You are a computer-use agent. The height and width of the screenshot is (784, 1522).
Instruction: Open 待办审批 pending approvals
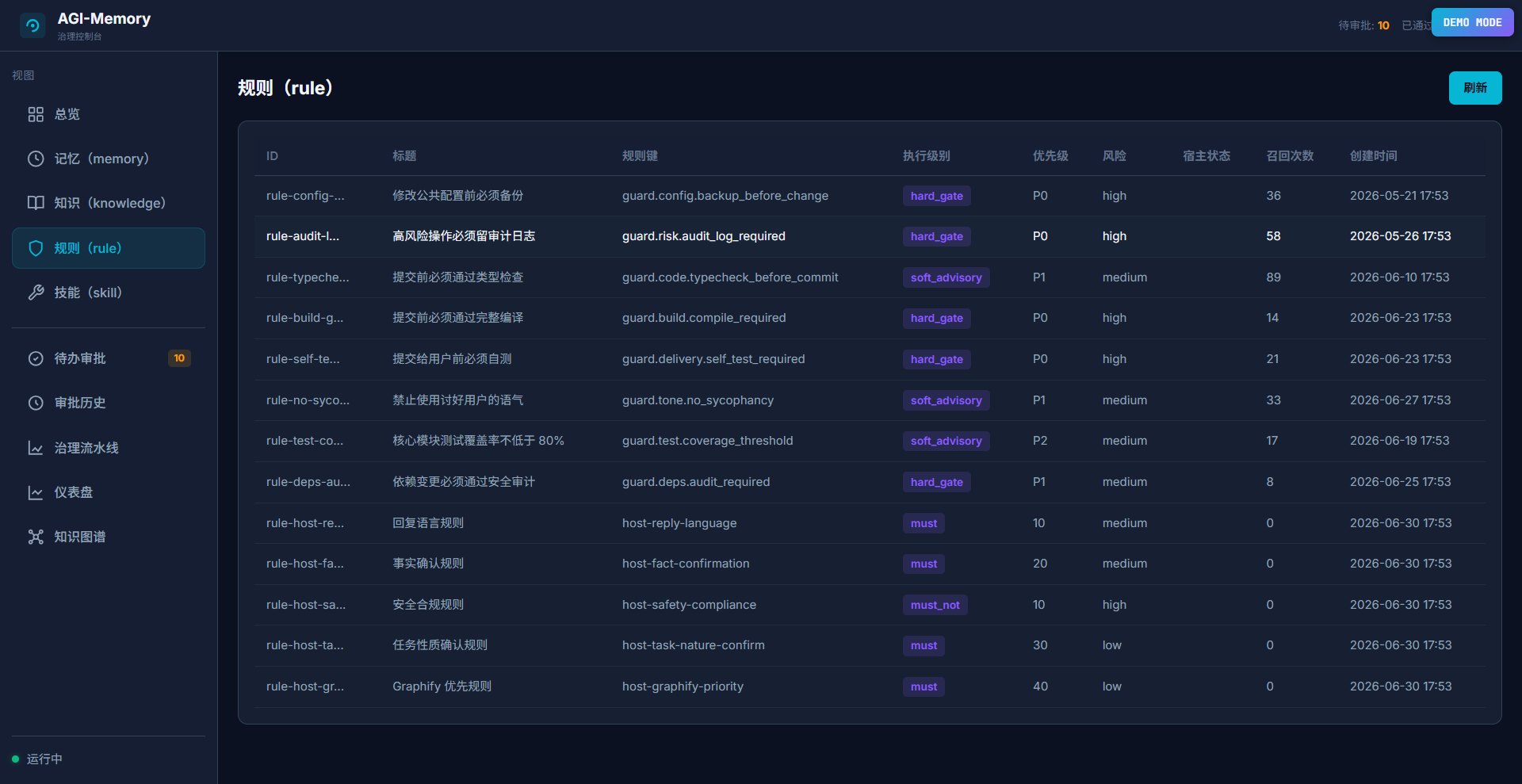click(x=109, y=358)
